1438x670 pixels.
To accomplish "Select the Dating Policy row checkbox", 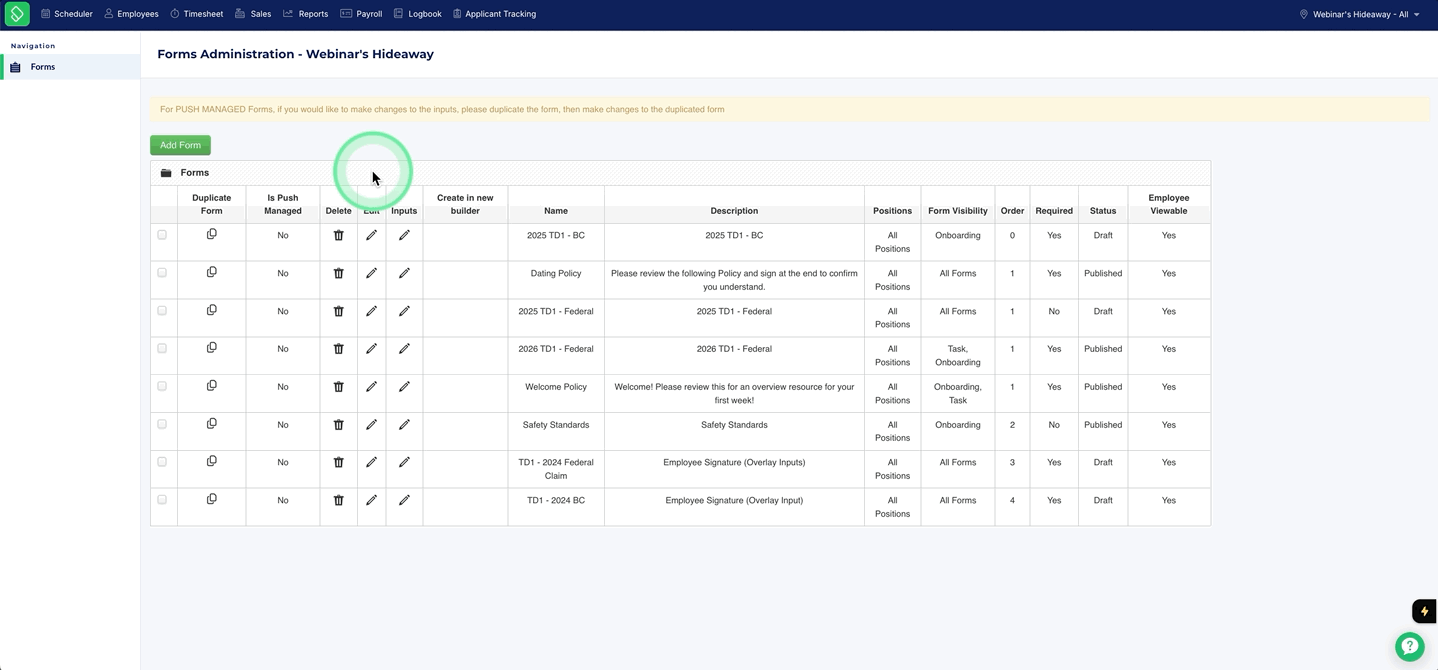I will [x=162, y=273].
